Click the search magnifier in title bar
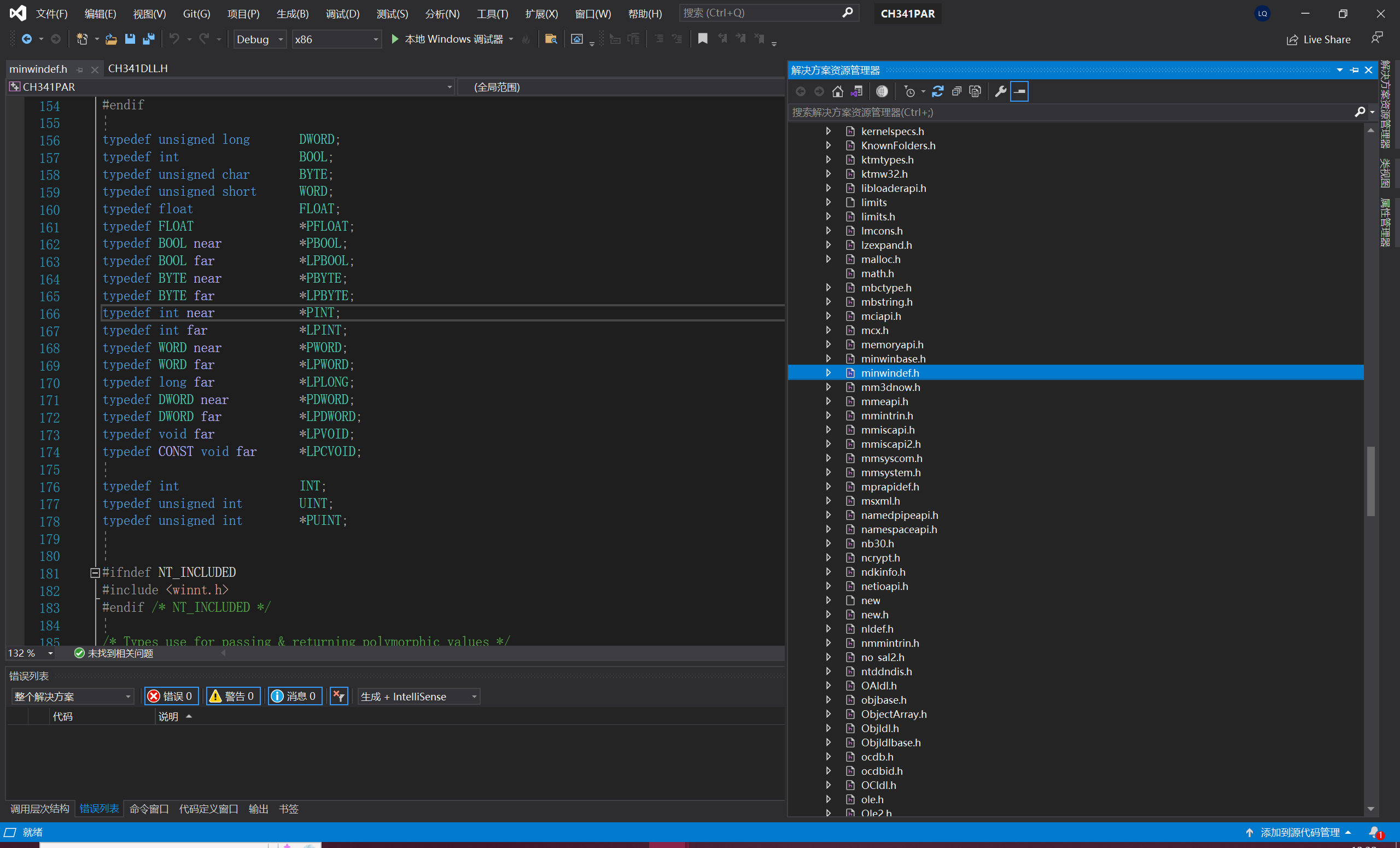The width and height of the screenshot is (1400, 848). (848, 13)
